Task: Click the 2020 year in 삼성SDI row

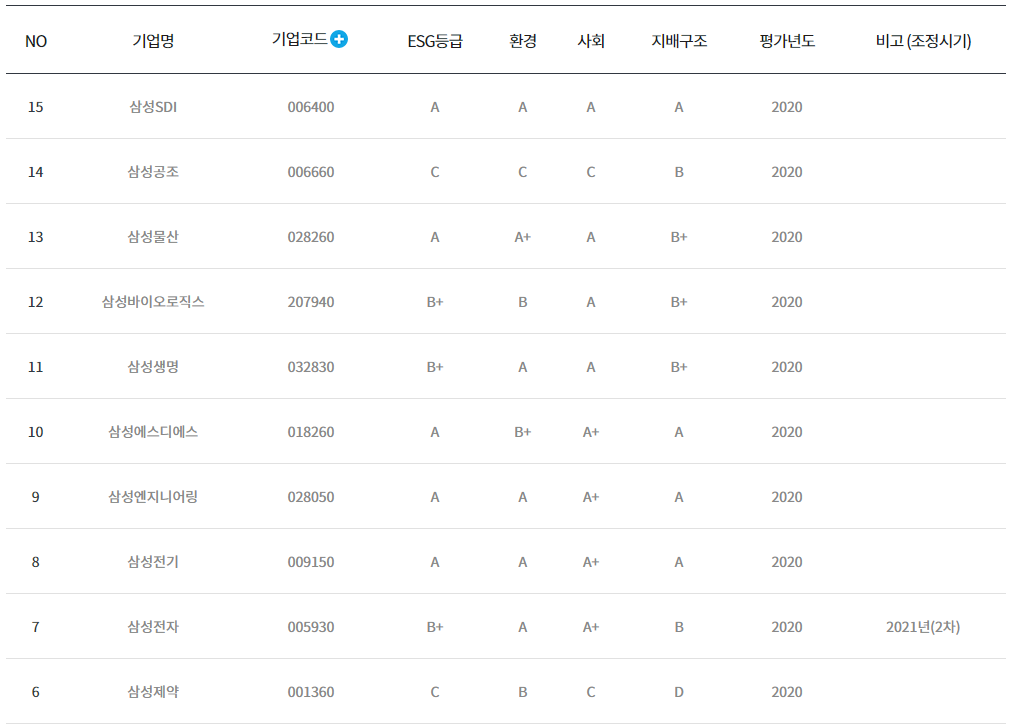Action: (x=787, y=107)
